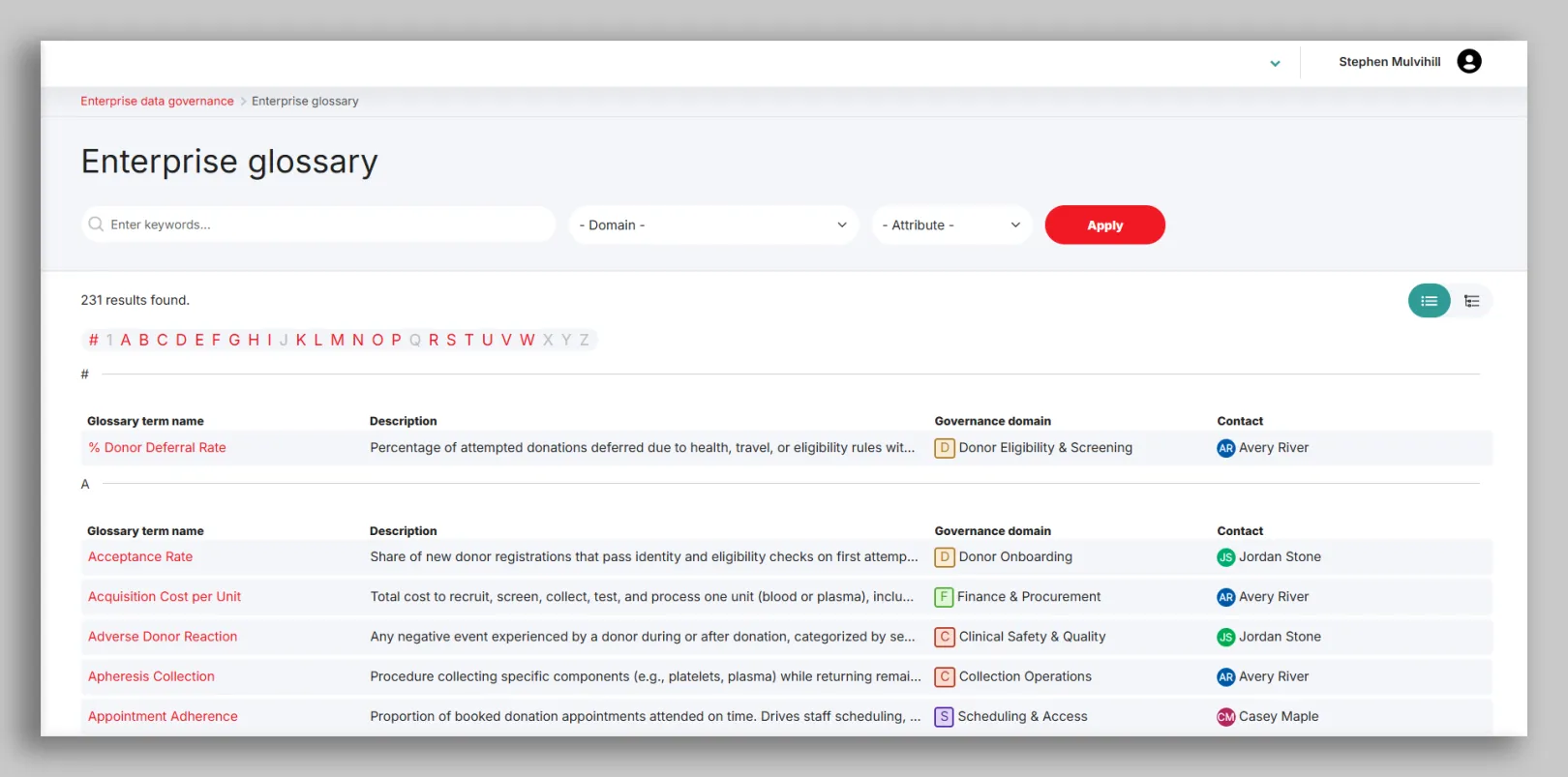Viewport: 1568px width, 777px height.
Task: Open the Domain filter dropdown
Action: point(713,225)
